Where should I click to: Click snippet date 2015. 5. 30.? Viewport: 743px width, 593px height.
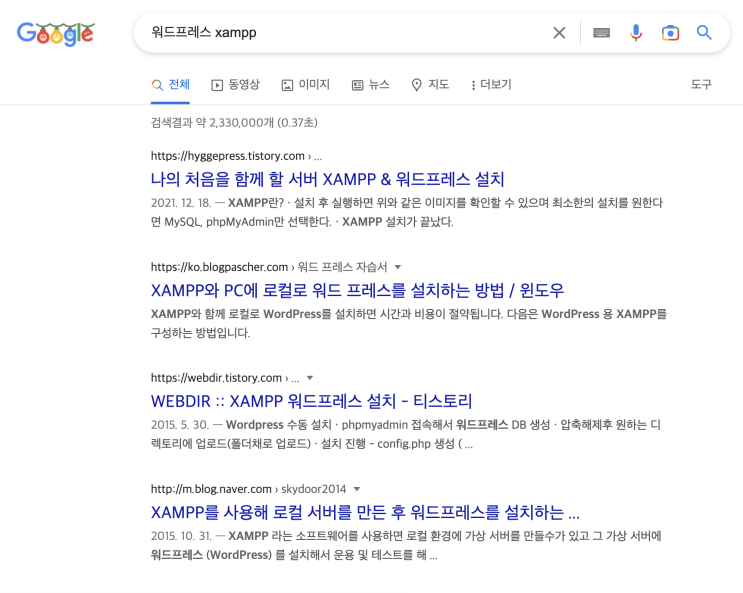[180, 425]
